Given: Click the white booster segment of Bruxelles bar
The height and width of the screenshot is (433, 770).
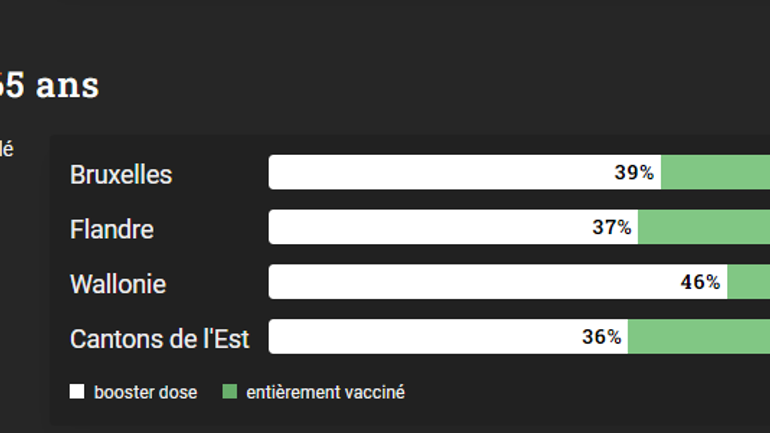Looking at the screenshot, I should (440, 173).
